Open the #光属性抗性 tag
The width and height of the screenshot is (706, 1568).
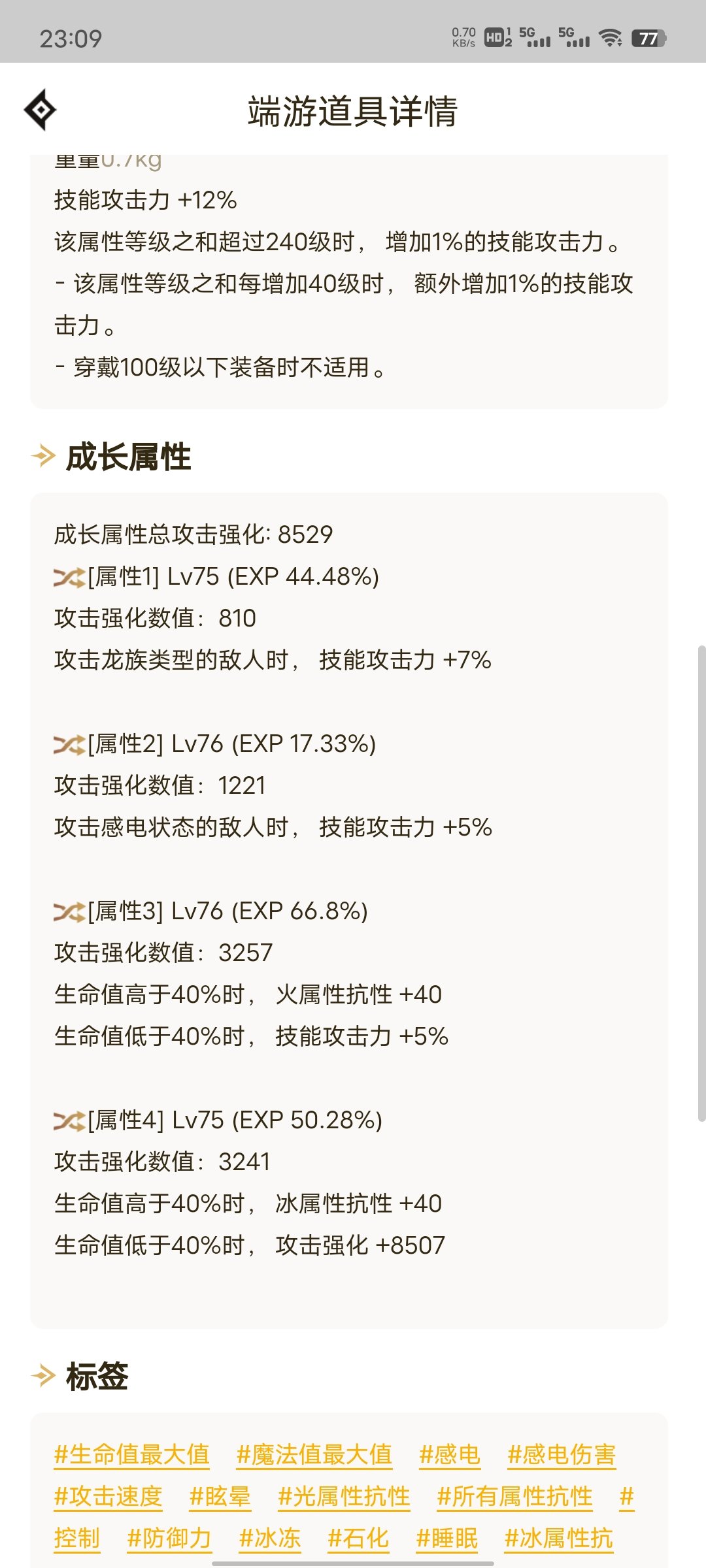pyautogui.click(x=344, y=1496)
